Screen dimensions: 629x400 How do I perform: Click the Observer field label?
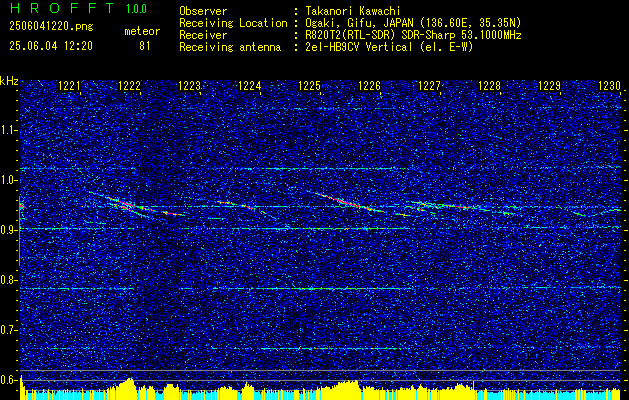coord(203,11)
